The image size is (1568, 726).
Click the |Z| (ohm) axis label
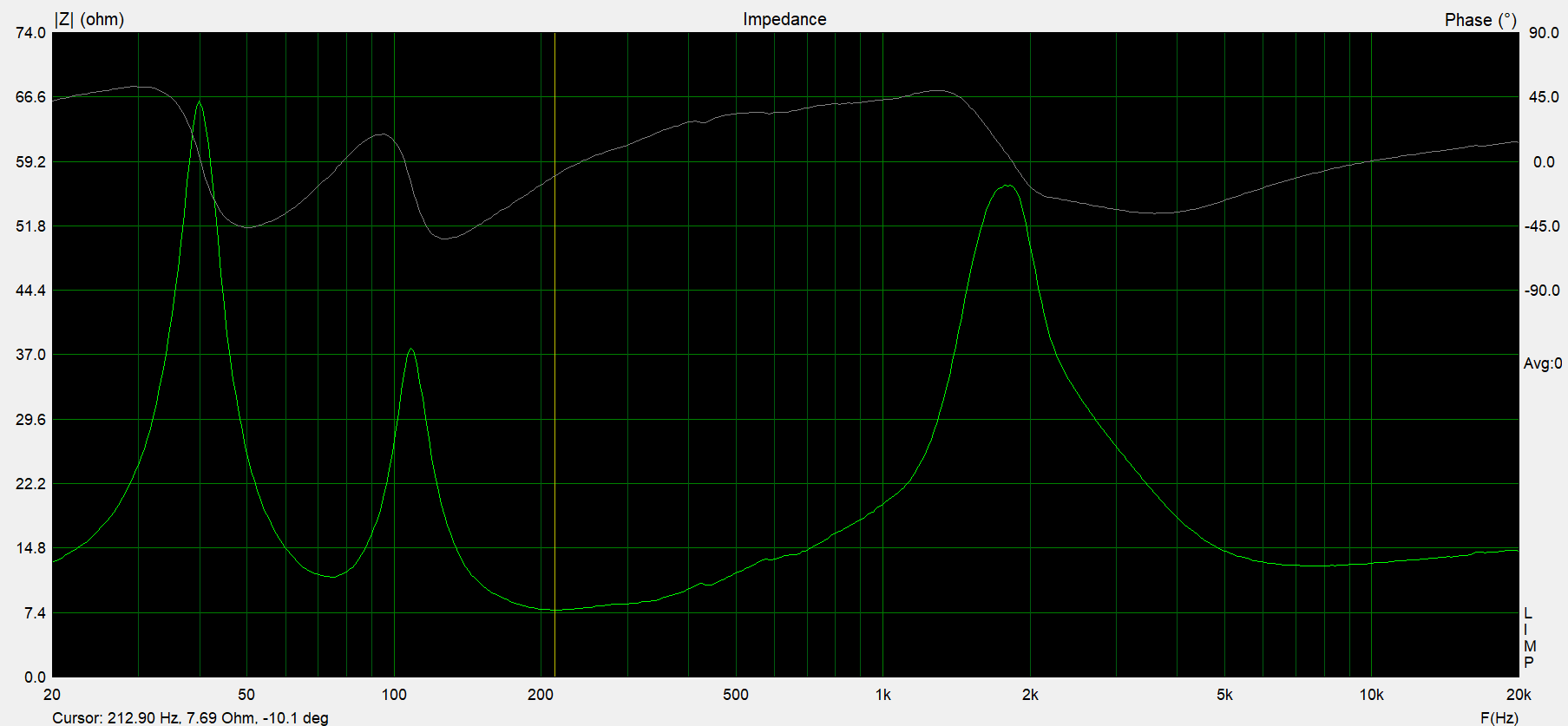(x=89, y=19)
